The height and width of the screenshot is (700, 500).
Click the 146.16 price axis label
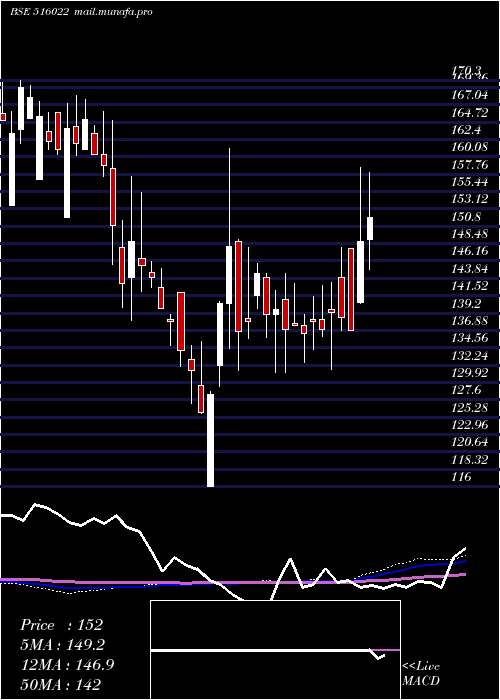(x=469, y=251)
